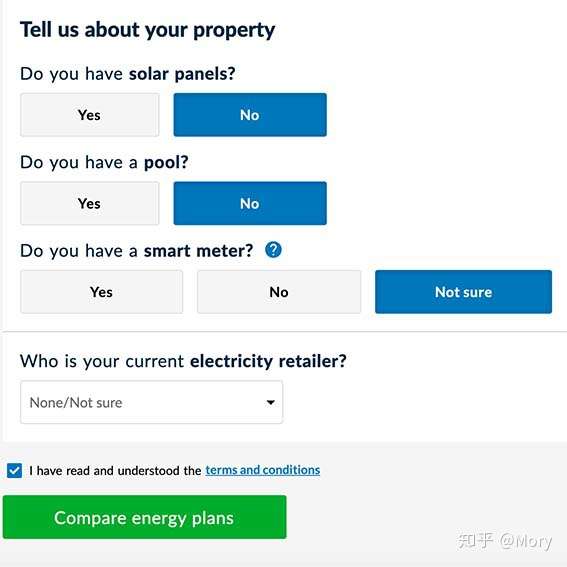Screen dimensions: 567x567
Task: Pick Yes for smart meter
Action: 102,292
